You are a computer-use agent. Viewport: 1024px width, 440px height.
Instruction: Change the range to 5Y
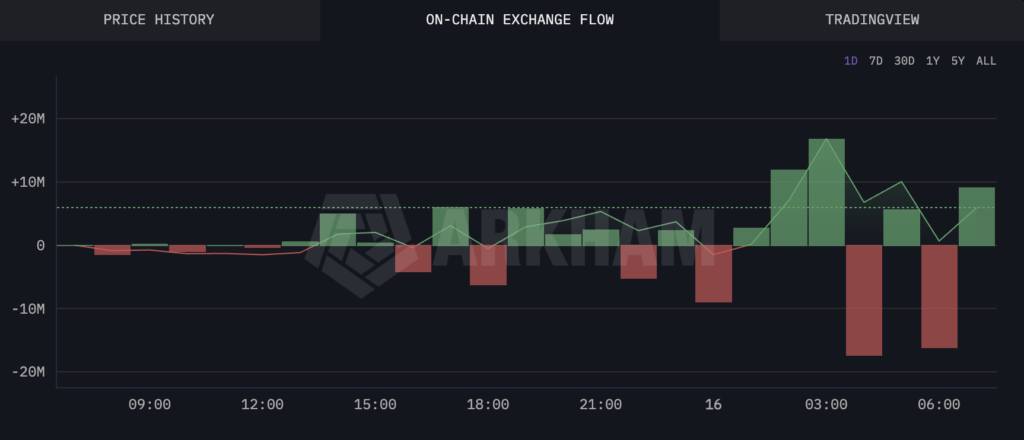click(957, 61)
